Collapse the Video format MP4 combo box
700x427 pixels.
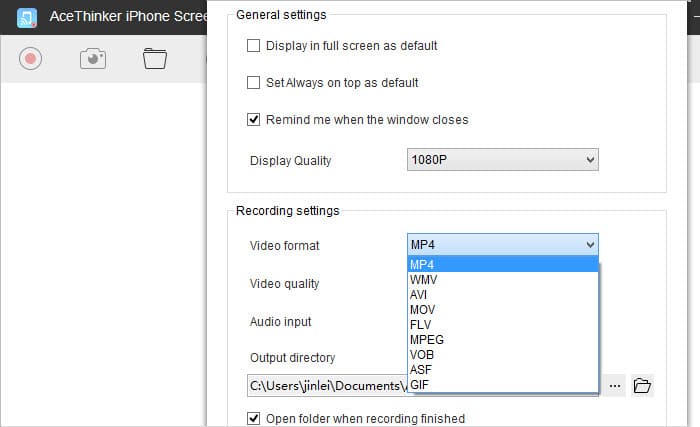click(x=503, y=244)
